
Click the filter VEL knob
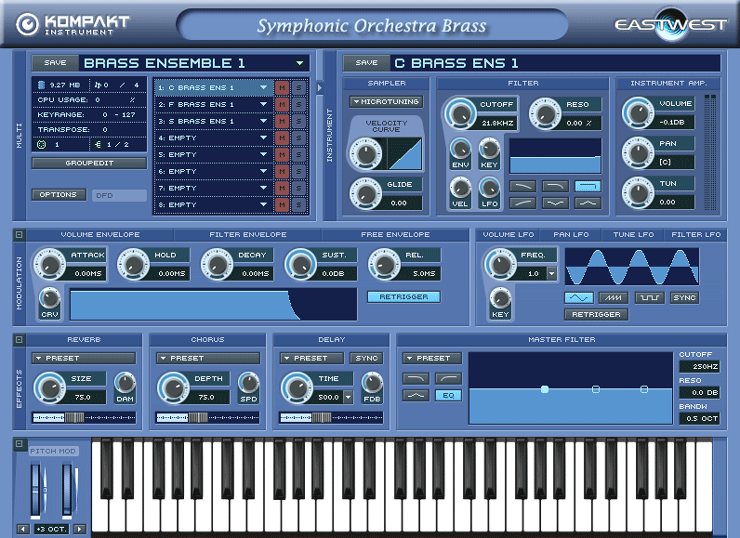coord(460,188)
